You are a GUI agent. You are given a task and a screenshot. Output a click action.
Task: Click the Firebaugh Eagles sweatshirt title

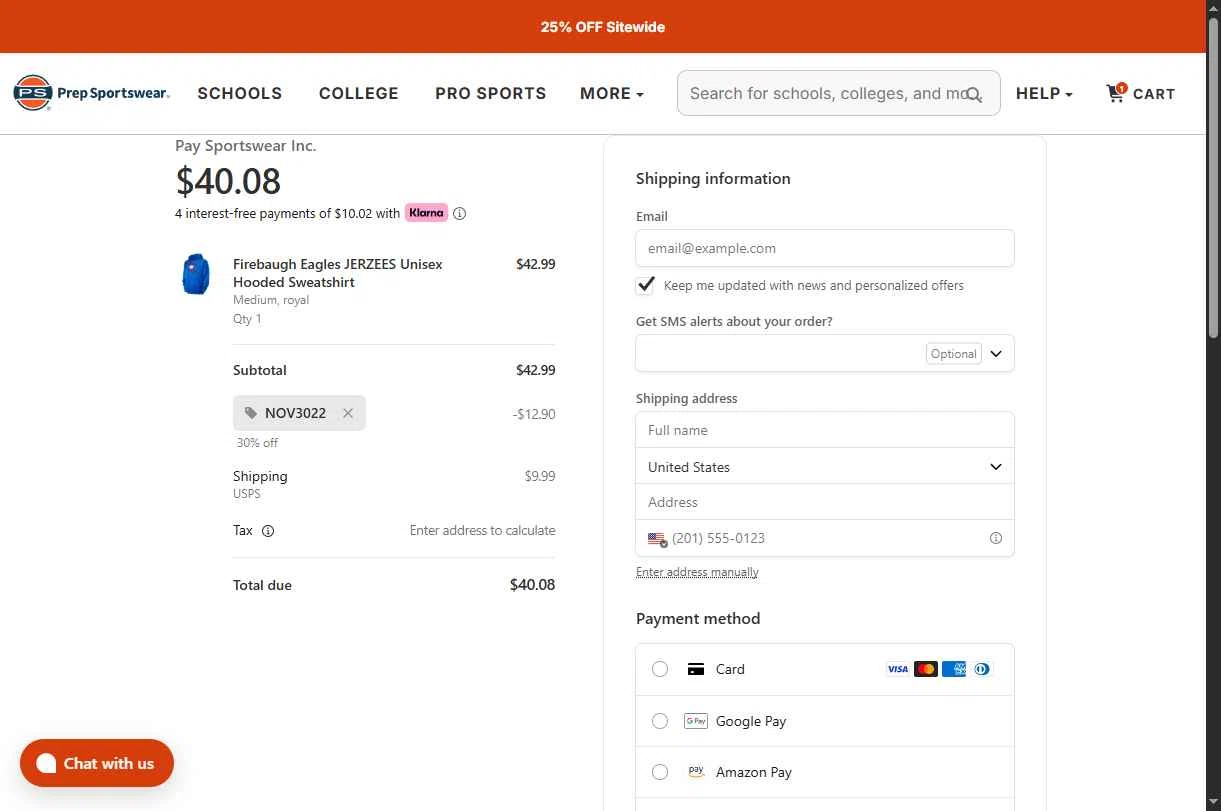click(x=338, y=273)
